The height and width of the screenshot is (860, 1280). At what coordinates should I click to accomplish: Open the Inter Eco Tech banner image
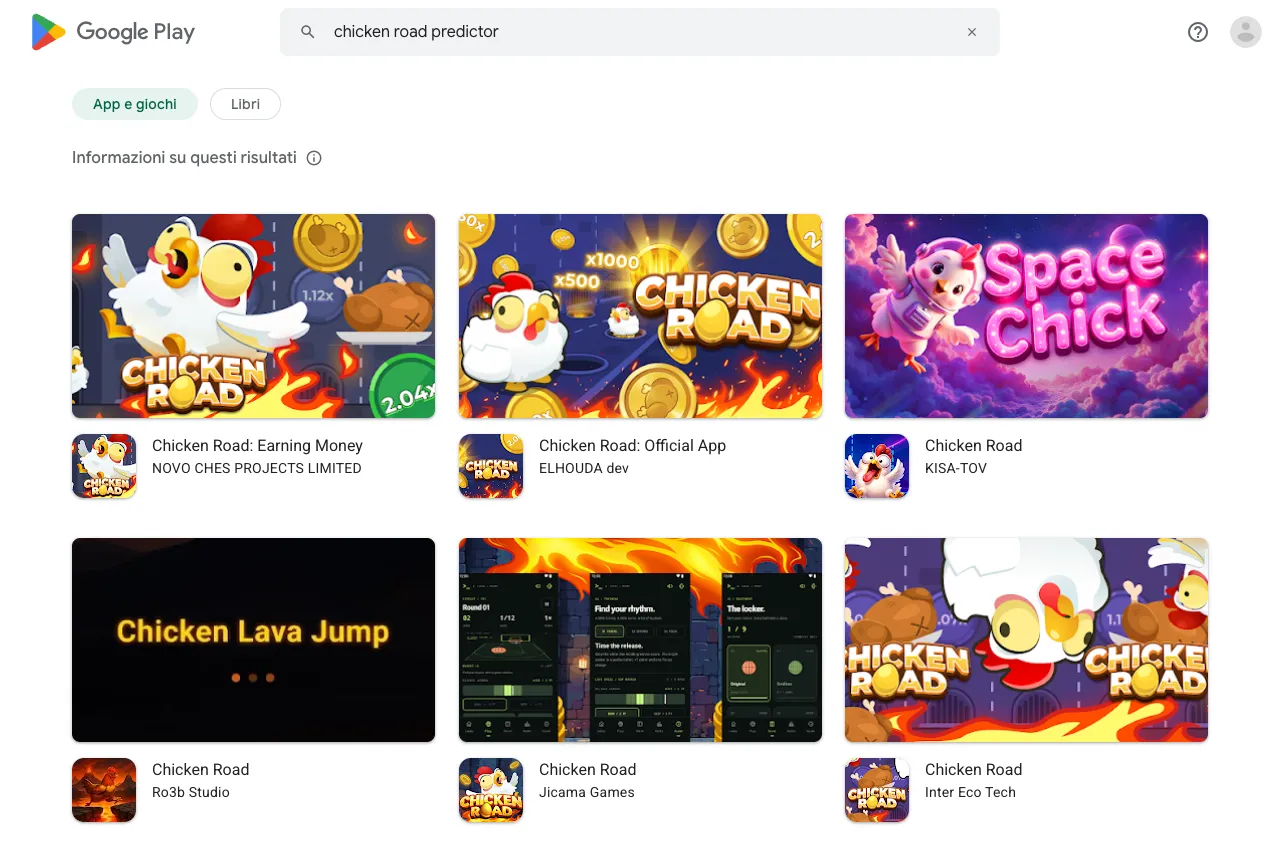[1026, 640]
